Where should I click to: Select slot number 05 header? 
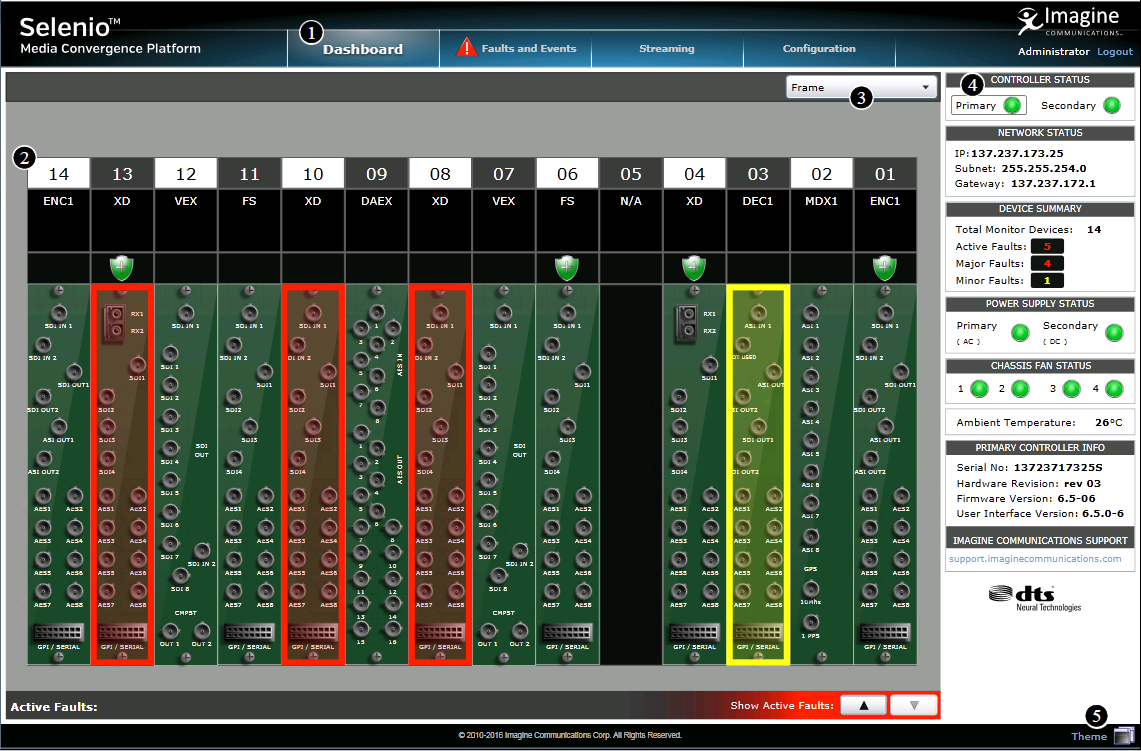click(631, 174)
